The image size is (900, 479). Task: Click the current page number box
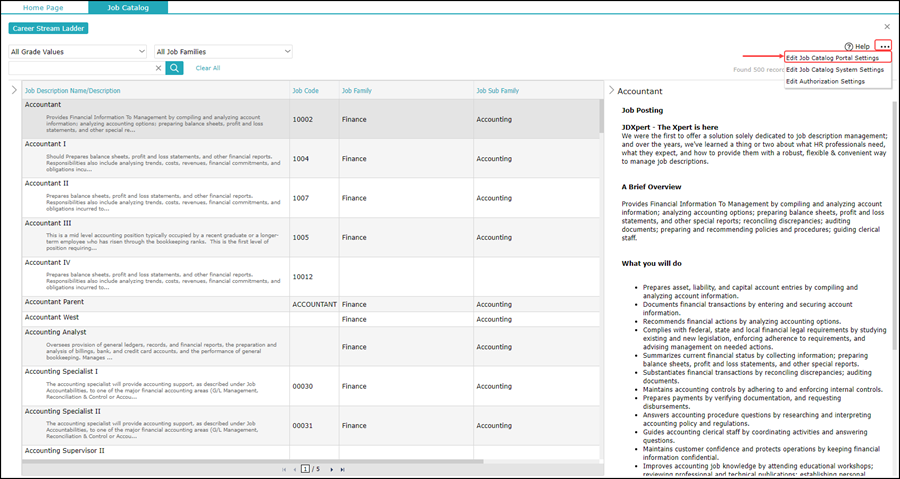point(306,469)
